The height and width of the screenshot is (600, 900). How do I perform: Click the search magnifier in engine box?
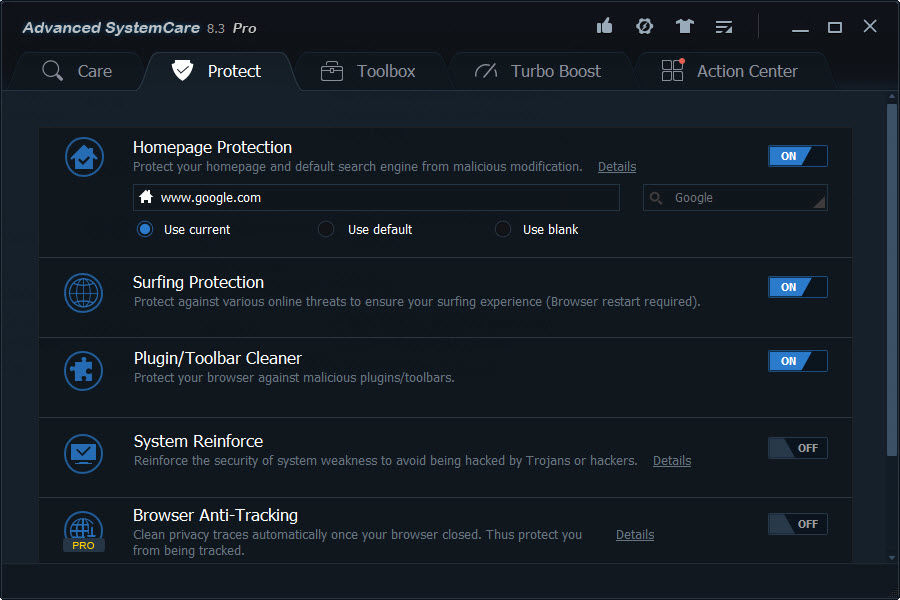coord(656,198)
